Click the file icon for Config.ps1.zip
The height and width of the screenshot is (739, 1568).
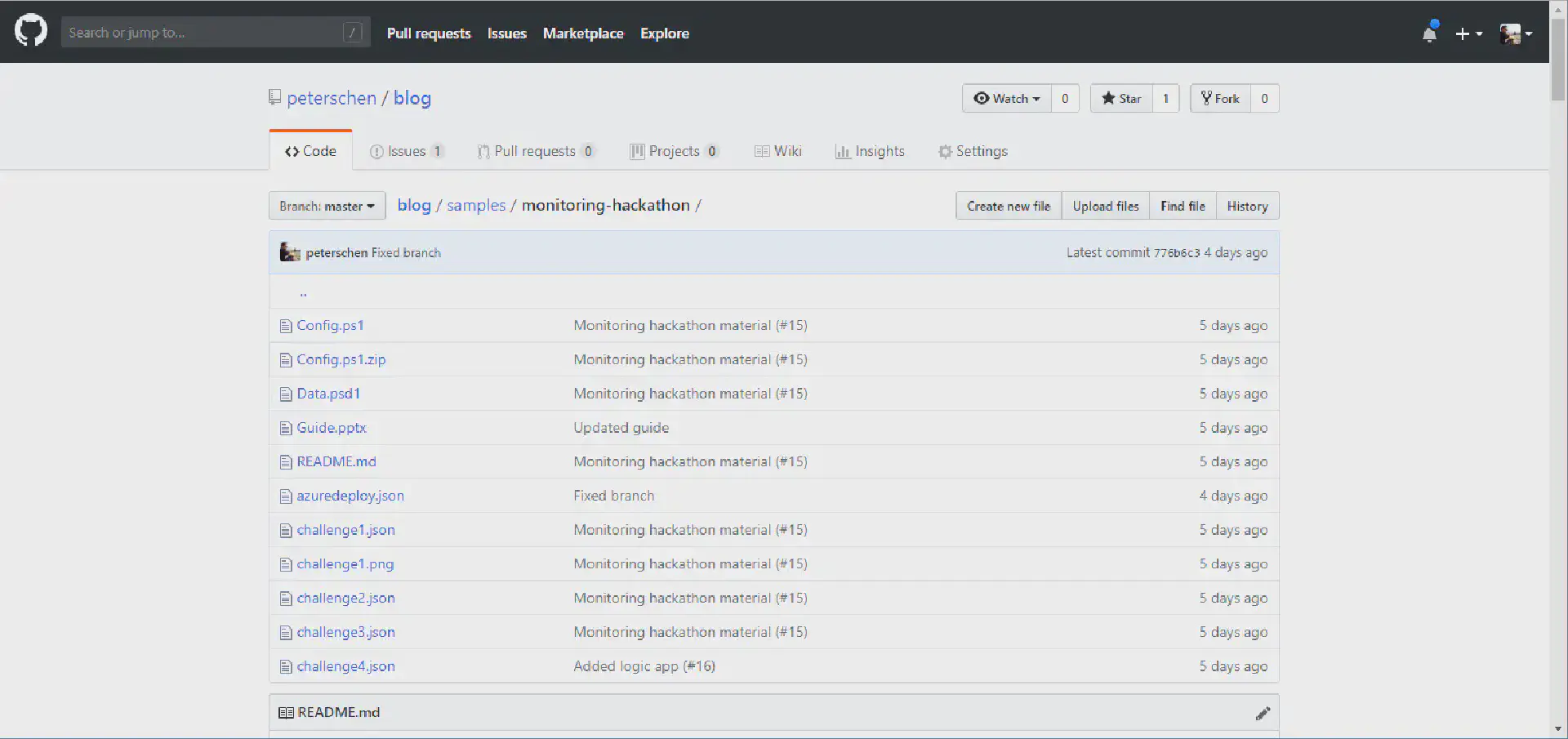[x=286, y=360]
